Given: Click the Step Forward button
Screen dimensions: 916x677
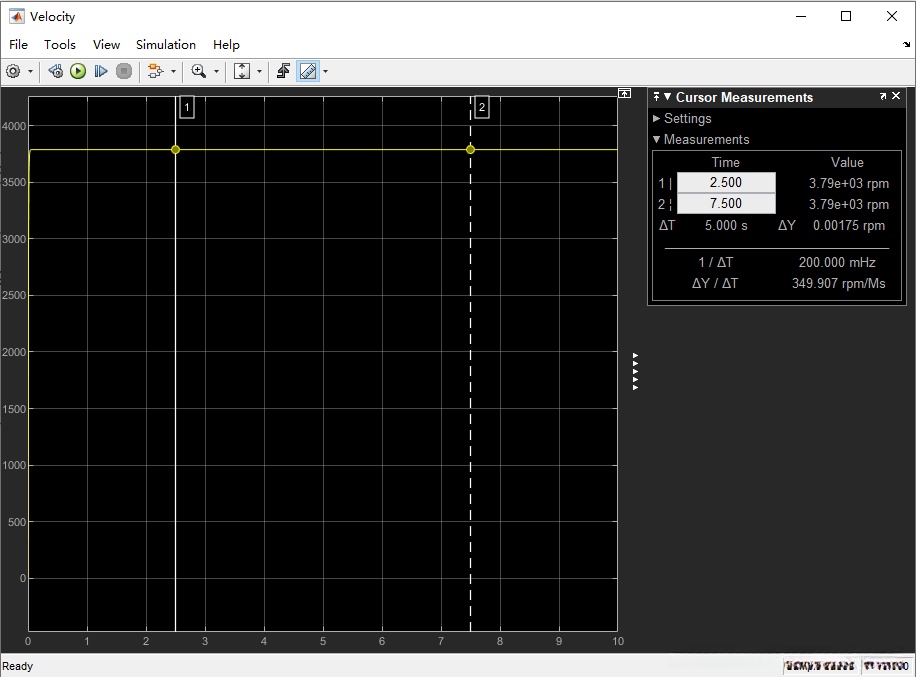Looking at the screenshot, I should (x=101, y=71).
